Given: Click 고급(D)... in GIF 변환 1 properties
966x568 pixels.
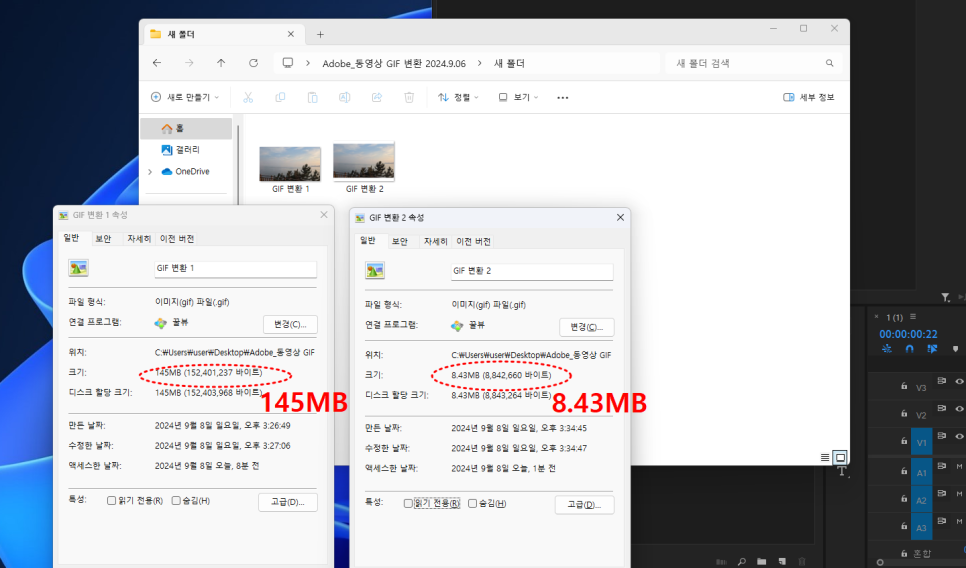Looking at the screenshot, I should 288,502.
